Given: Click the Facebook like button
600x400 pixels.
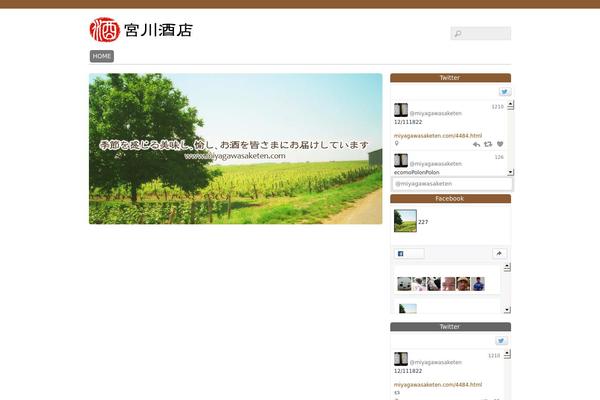Looking at the screenshot, I should 409,253.
